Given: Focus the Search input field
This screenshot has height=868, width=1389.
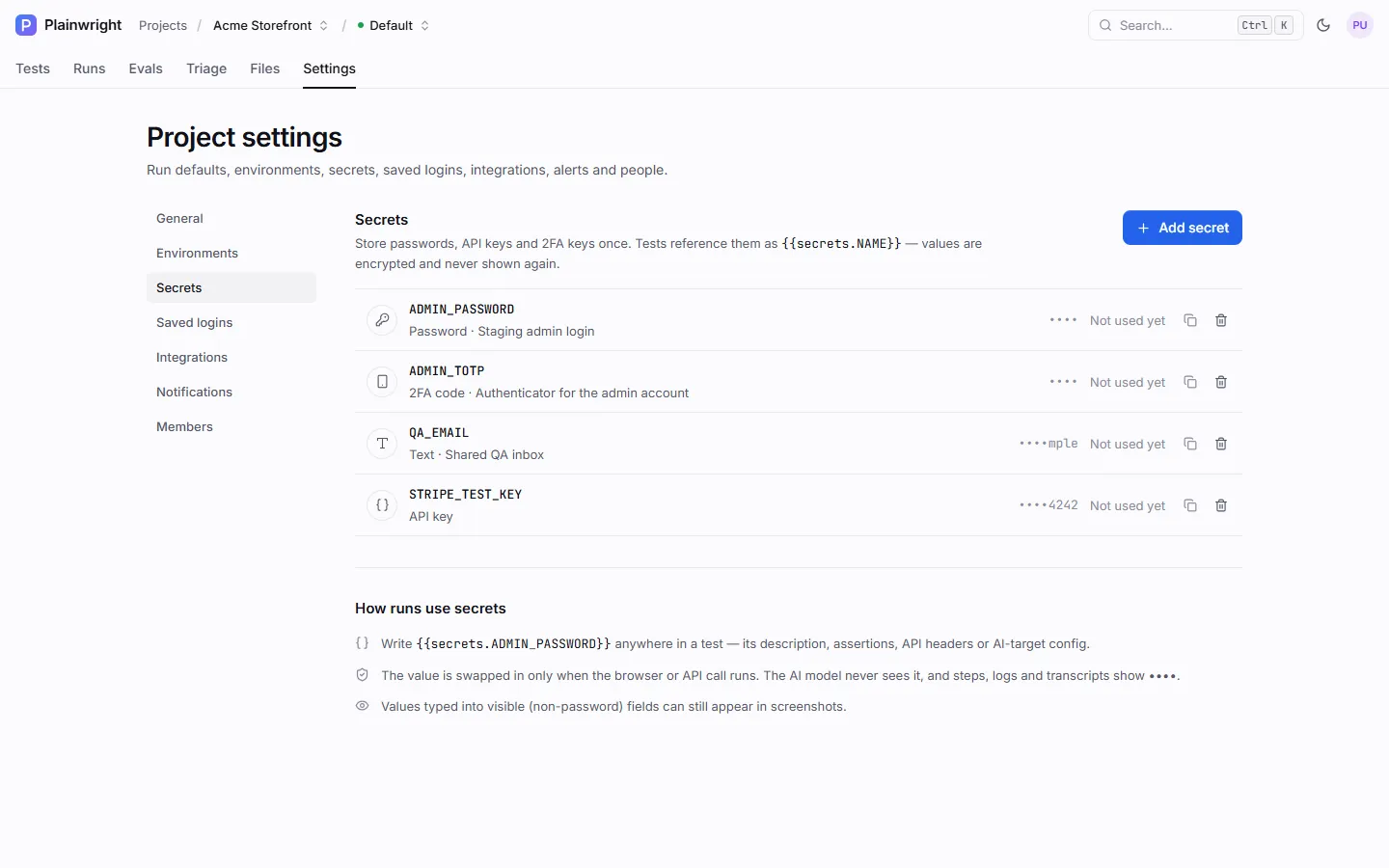Looking at the screenshot, I should tap(1195, 25).
